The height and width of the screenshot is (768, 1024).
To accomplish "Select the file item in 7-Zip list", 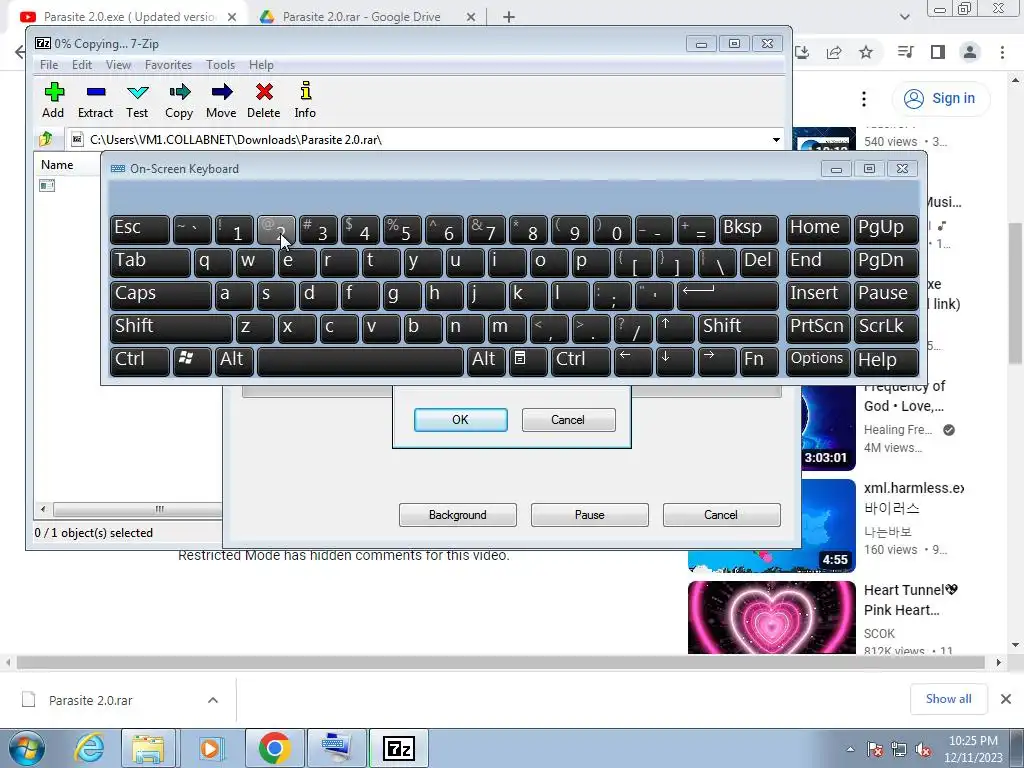I will (x=47, y=186).
